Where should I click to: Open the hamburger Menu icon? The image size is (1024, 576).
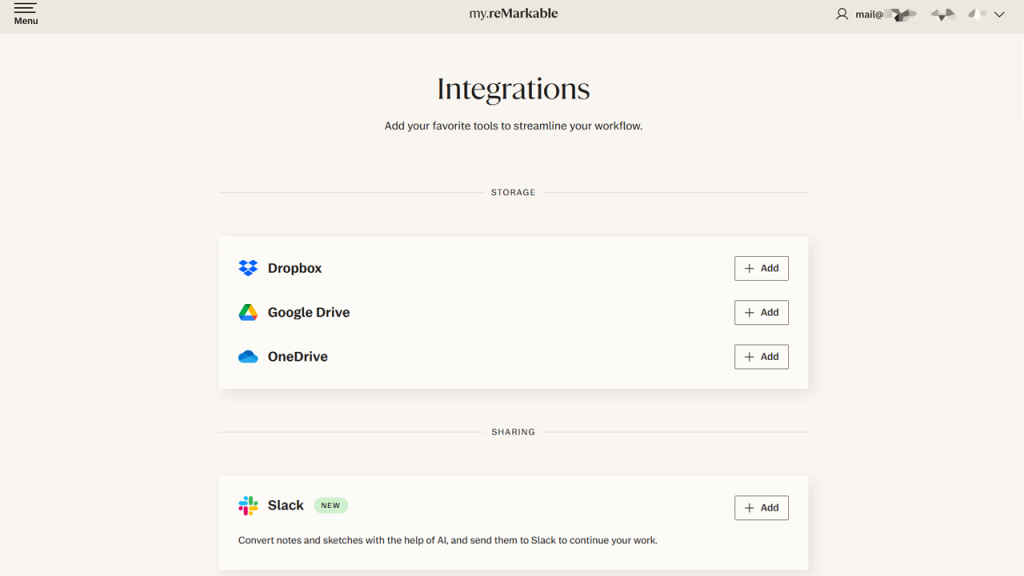click(x=25, y=10)
